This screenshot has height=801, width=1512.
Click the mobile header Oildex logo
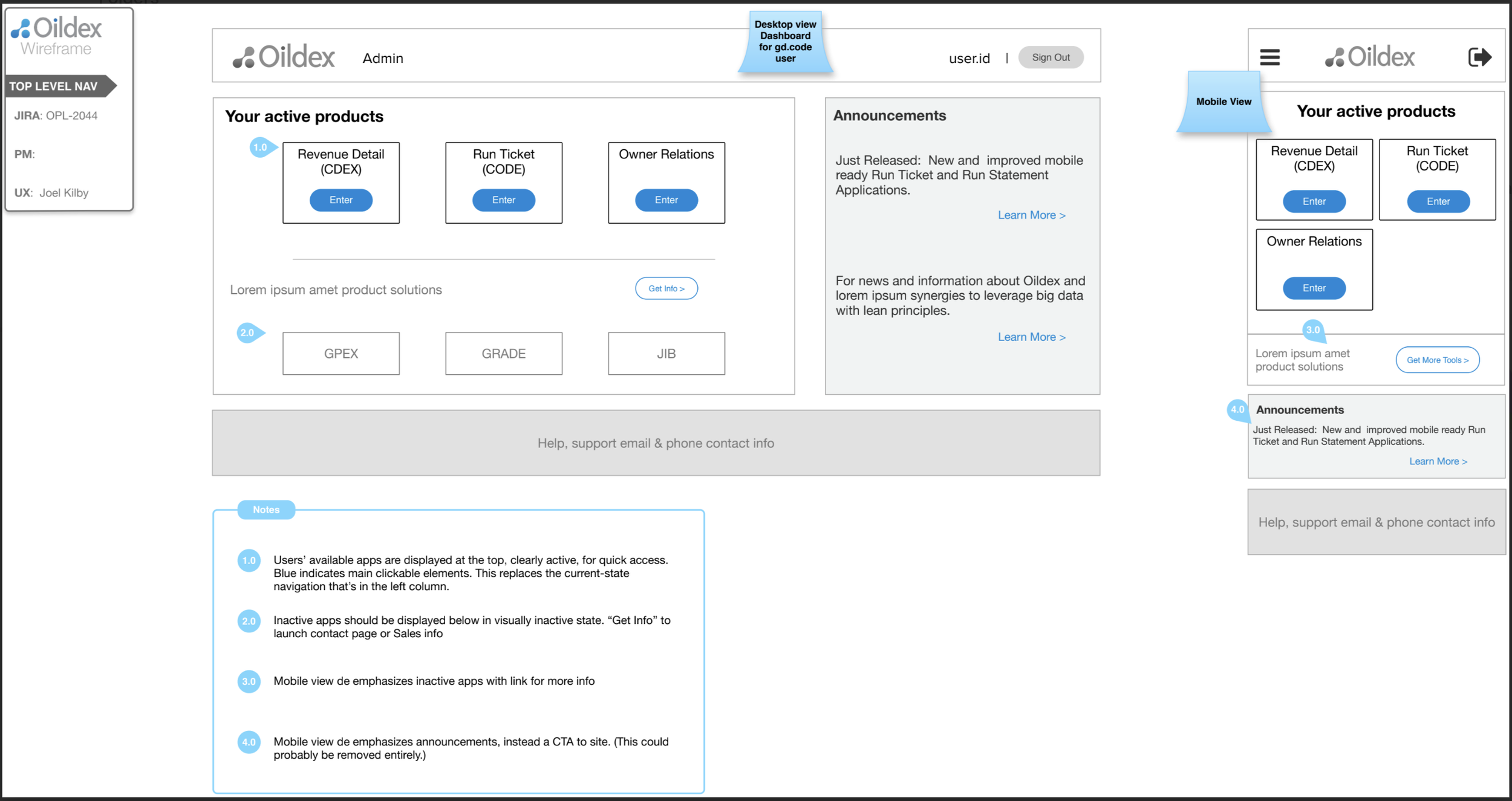point(1370,57)
